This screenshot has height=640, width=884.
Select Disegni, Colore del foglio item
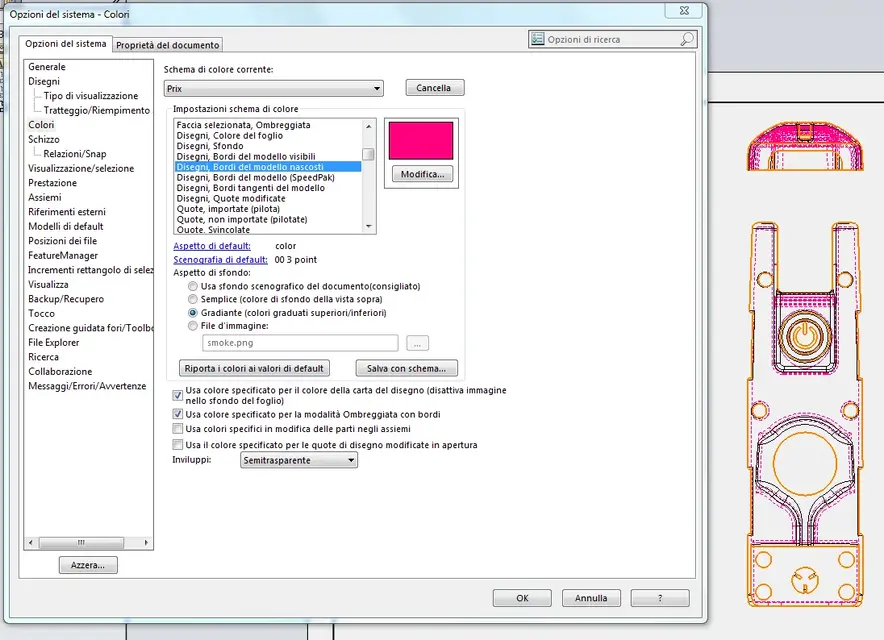coord(230,135)
